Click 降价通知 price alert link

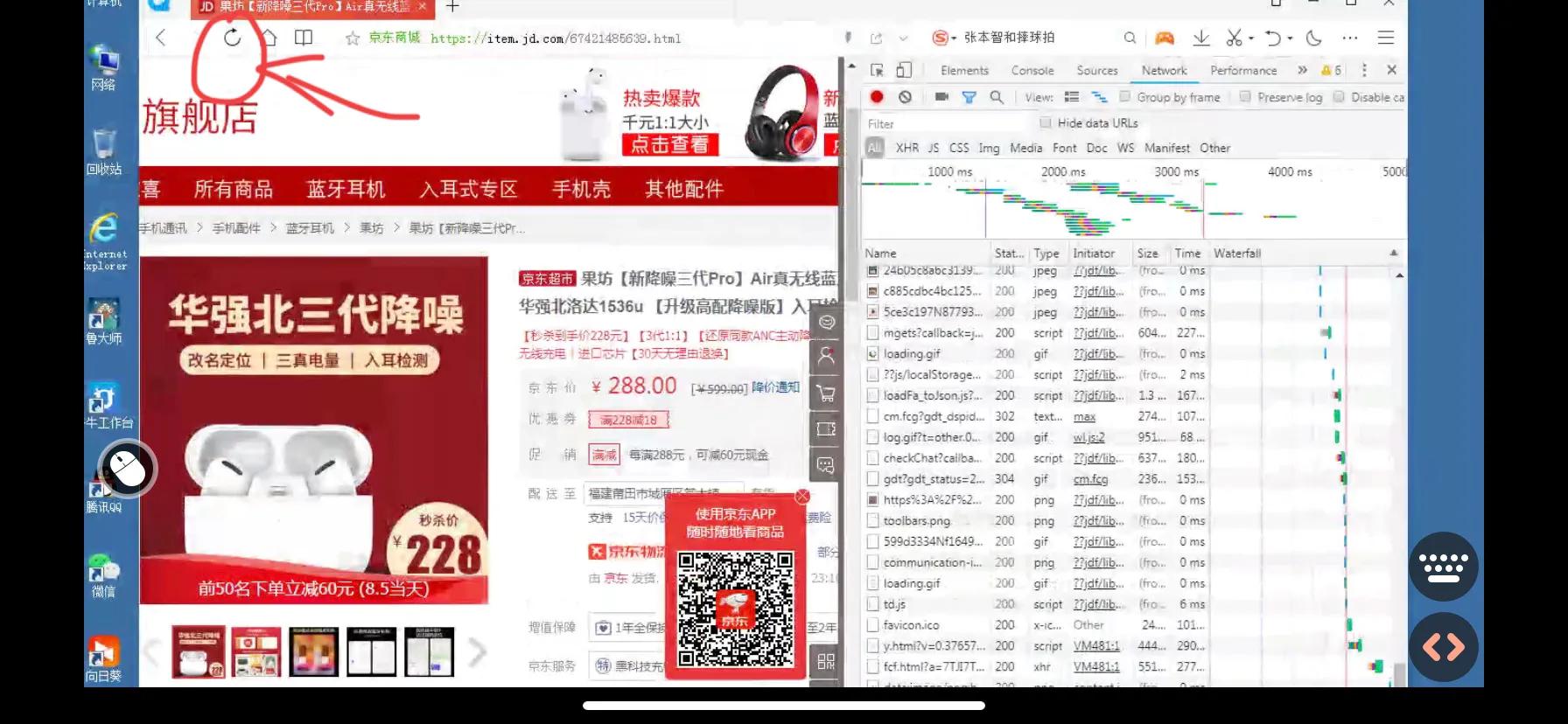coord(775,387)
